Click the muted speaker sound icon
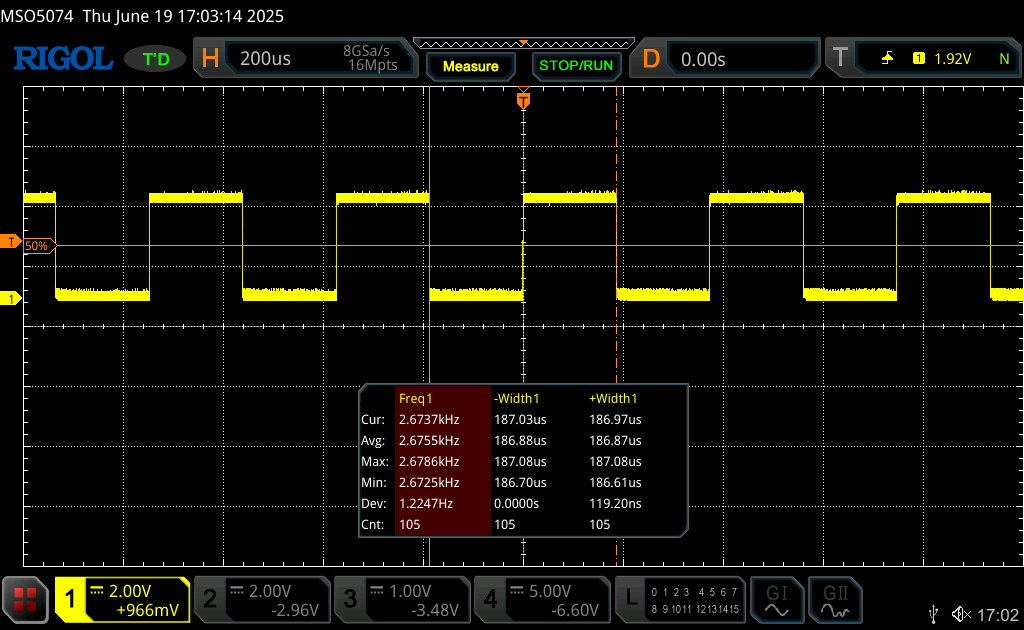1024x630 pixels. [961, 613]
